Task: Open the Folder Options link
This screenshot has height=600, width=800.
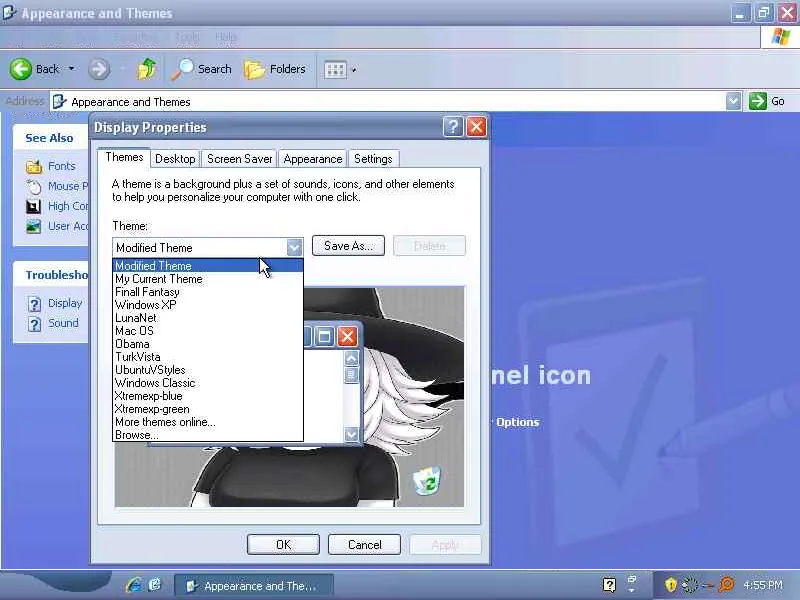Action: pos(518,422)
